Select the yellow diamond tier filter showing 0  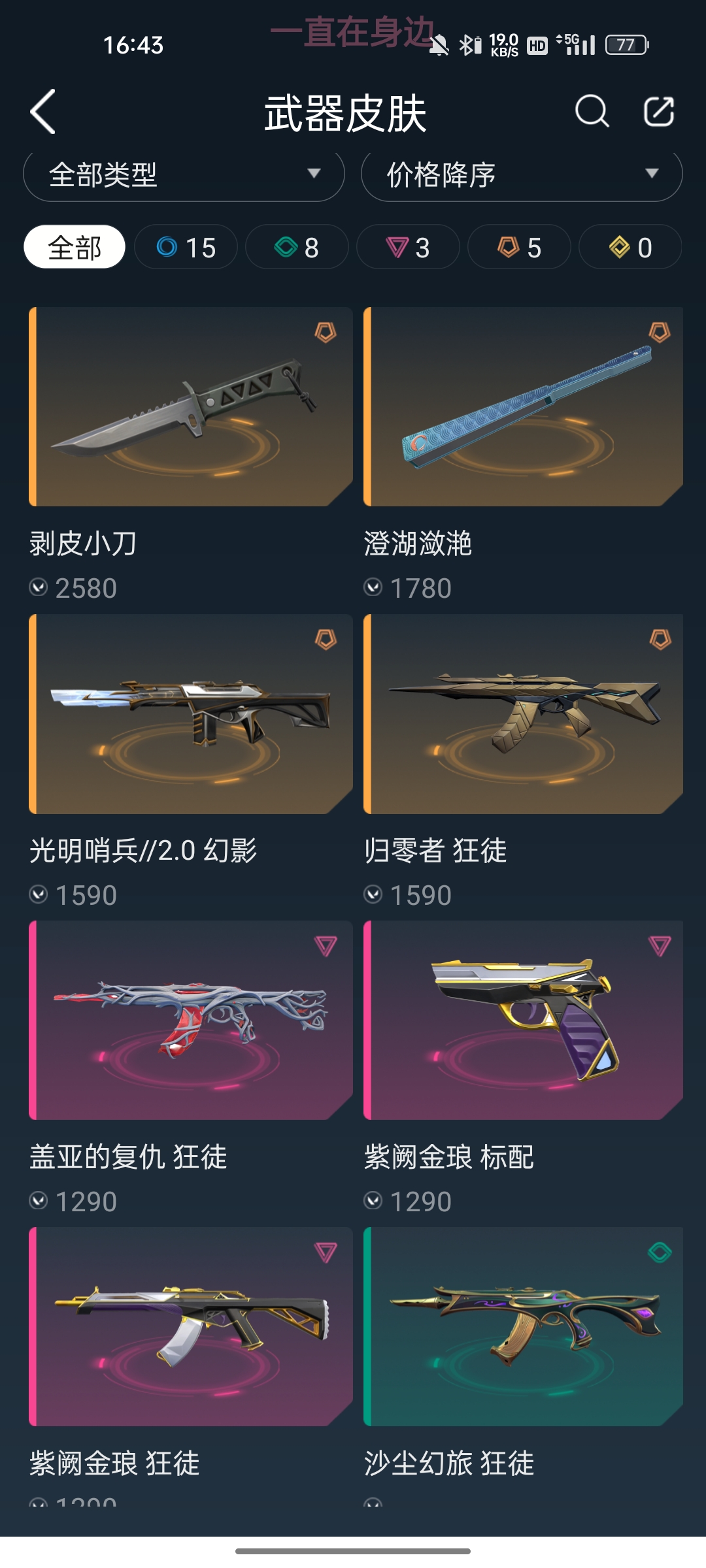[x=630, y=247]
